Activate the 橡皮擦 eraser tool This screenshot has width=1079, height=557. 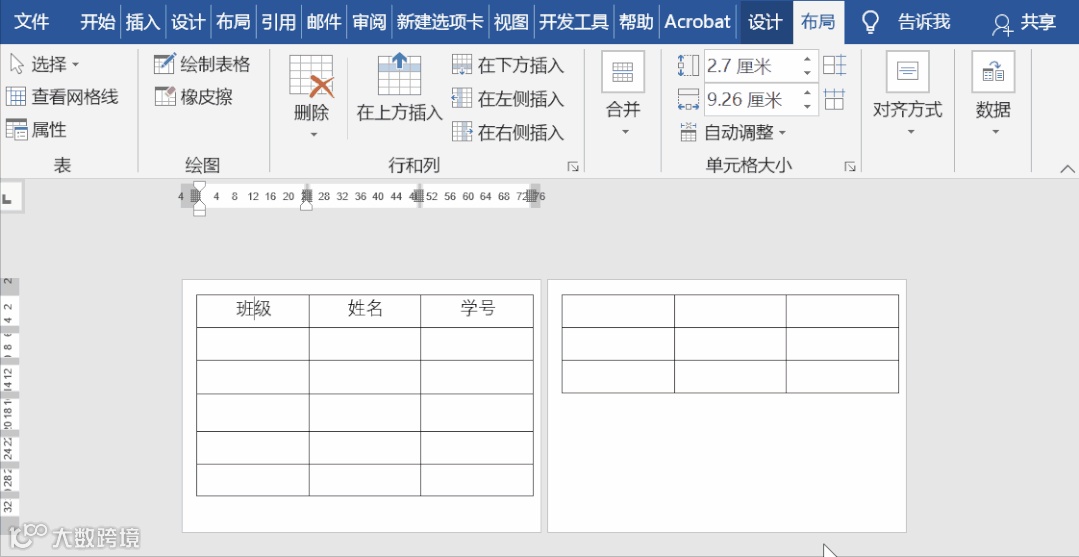point(193,97)
